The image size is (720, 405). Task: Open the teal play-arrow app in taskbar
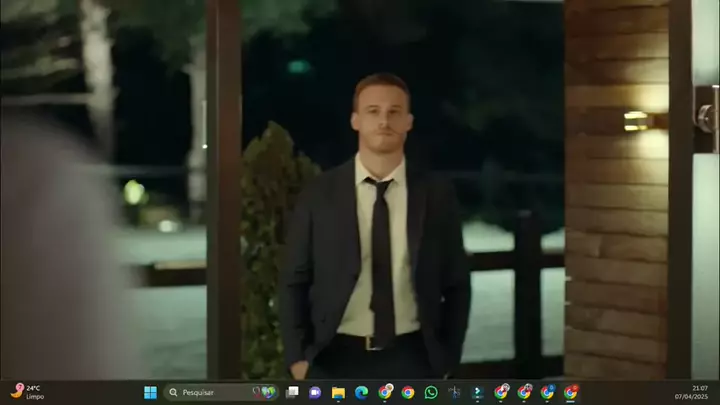click(x=478, y=392)
